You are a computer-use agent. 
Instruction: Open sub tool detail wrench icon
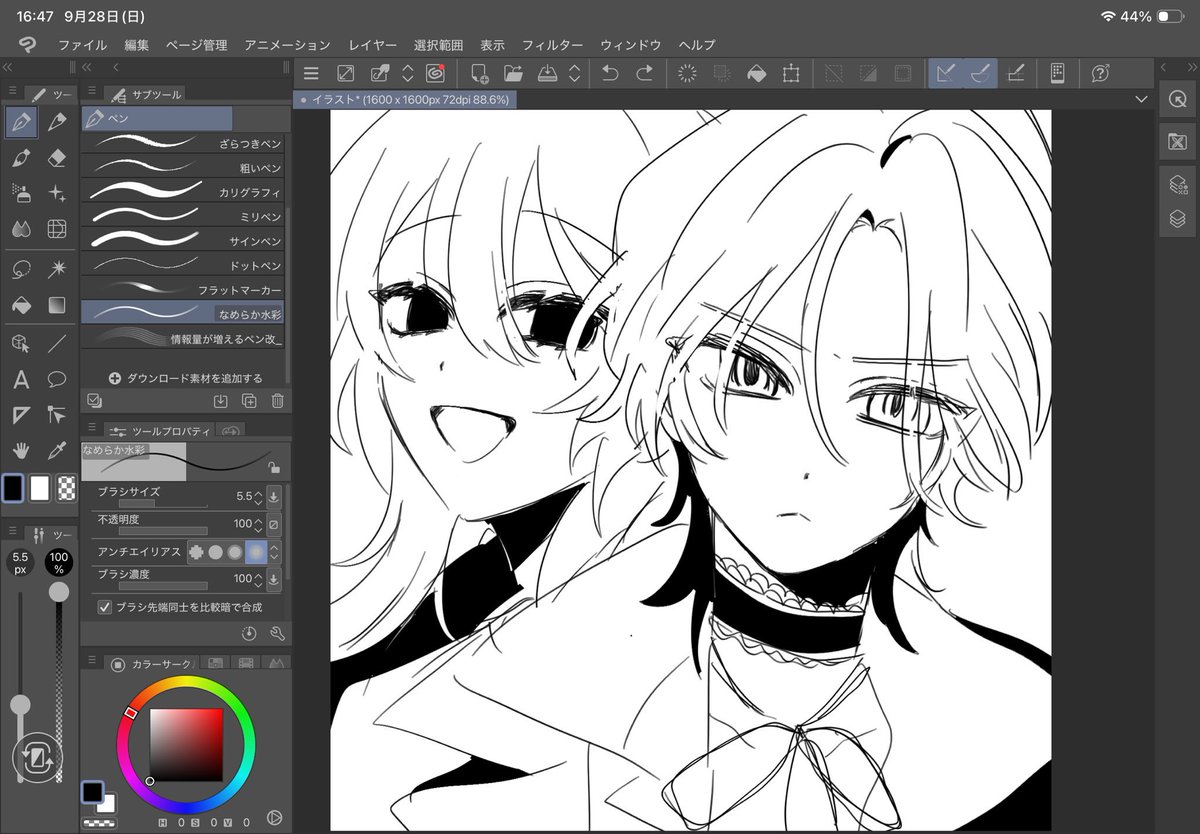click(x=278, y=634)
